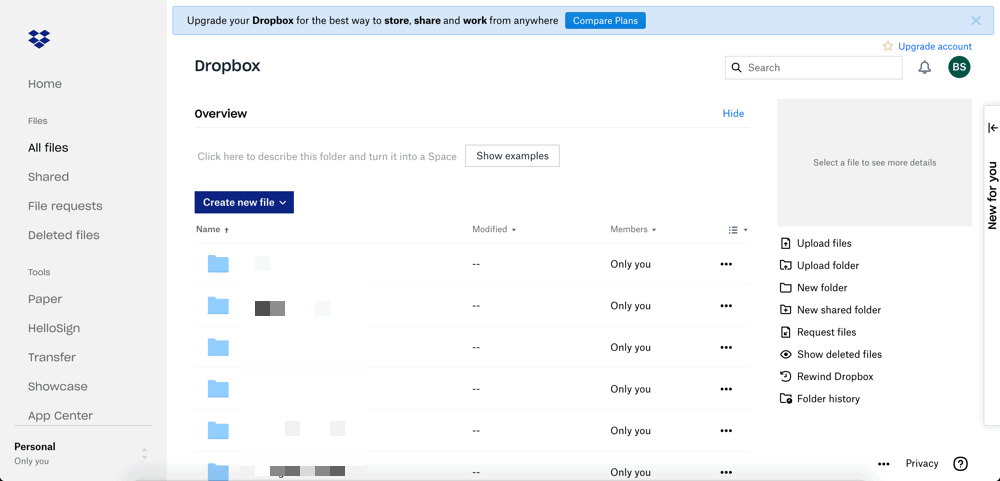Open the list view options dropdown
This screenshot has width=1000, height=481.
click(738, 230)
